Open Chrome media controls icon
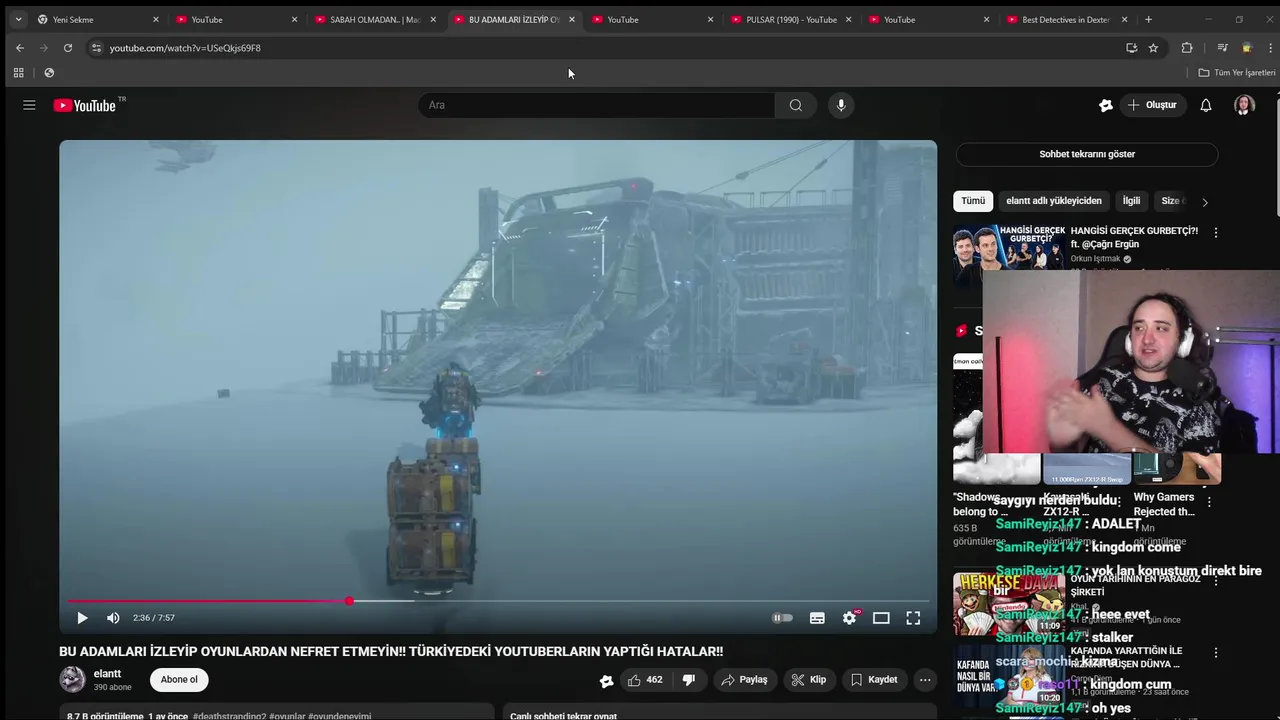1280x720 pixels. click(x=1222, y=48)
